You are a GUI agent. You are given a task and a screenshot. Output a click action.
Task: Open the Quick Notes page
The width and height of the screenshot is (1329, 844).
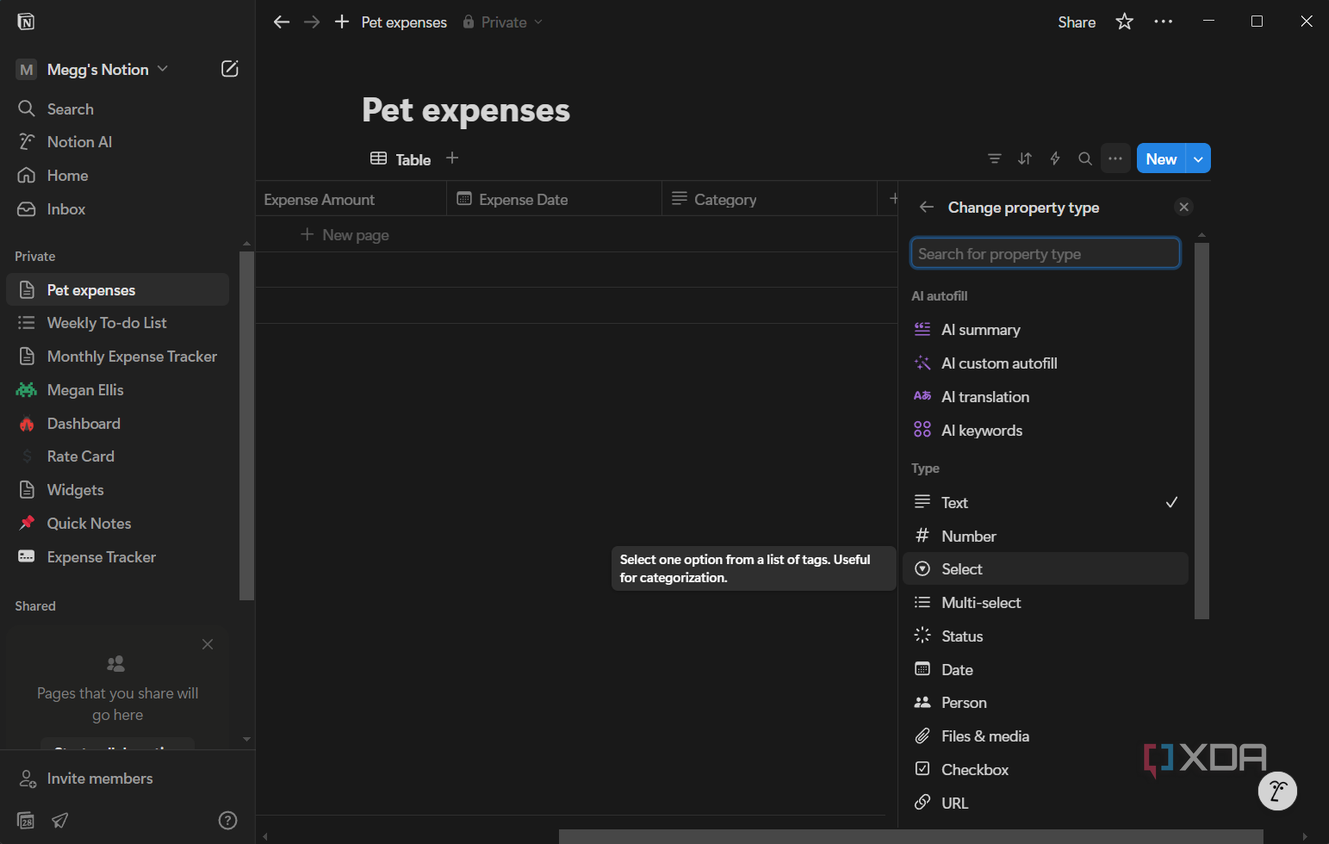118,523
